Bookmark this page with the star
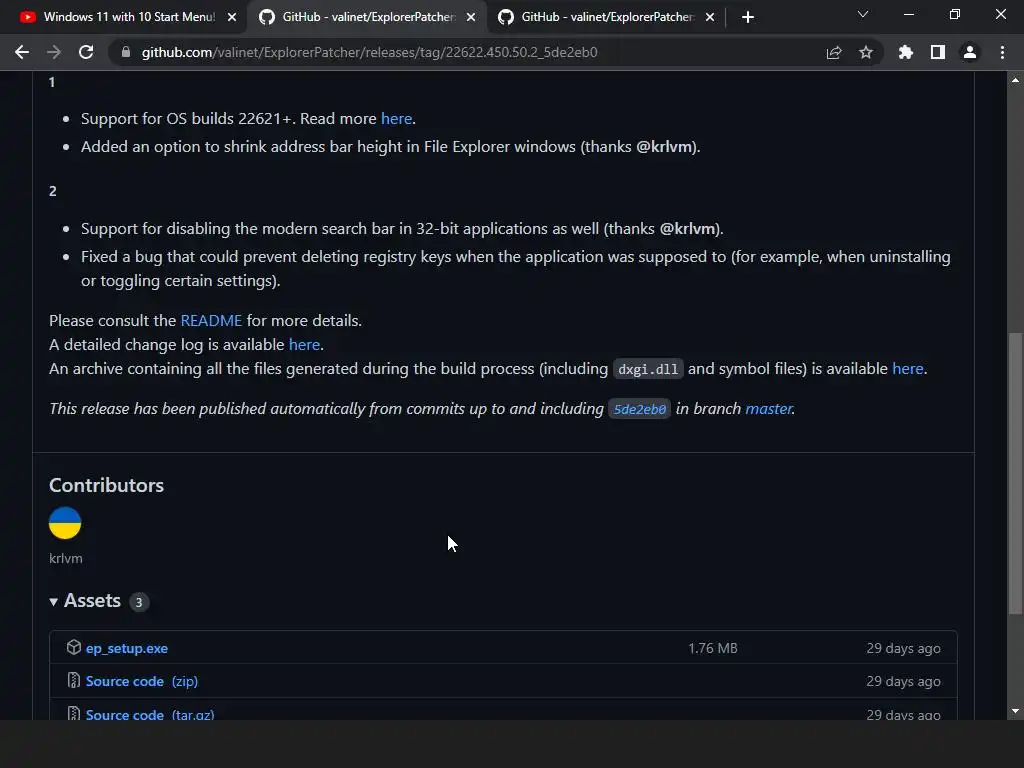Viewport: 1024px width, 768px height. (866, 52)
